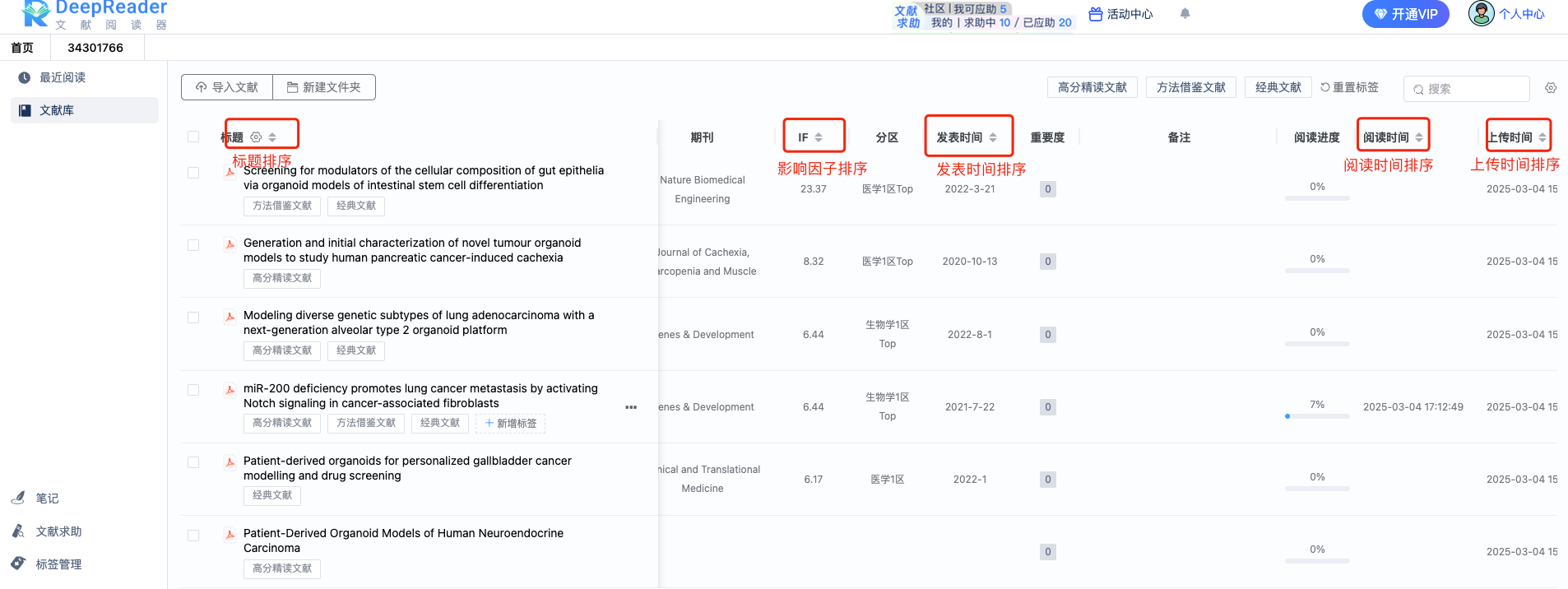Check the gallbladder cancer row checkbox
This screenshot has height=589, width=1568.
point(193,462)
